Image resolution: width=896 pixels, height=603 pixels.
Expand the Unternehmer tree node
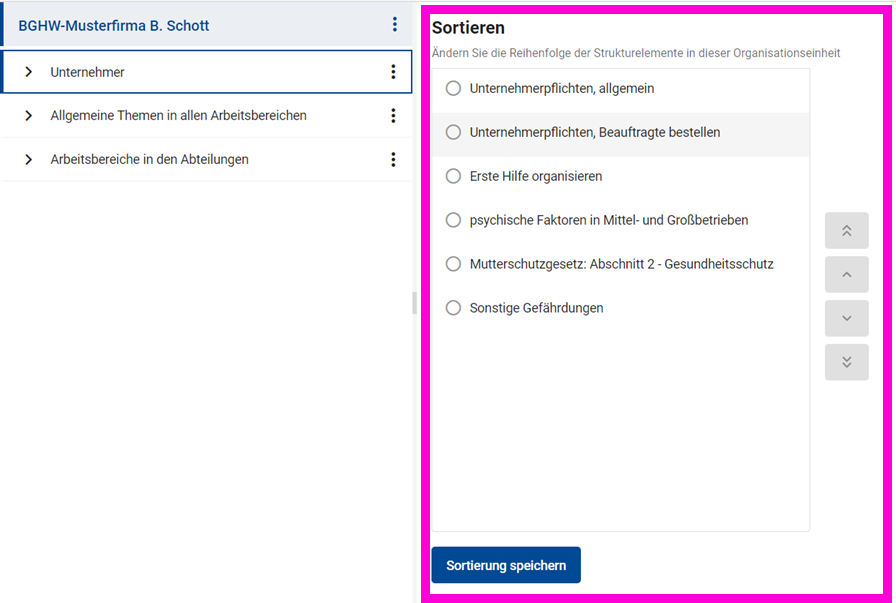coord(28,72)
